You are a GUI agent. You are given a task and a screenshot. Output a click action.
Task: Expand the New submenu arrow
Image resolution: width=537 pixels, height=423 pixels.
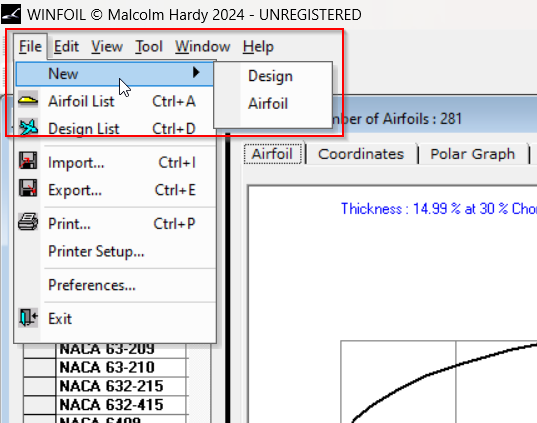click(x=196, y=72)
